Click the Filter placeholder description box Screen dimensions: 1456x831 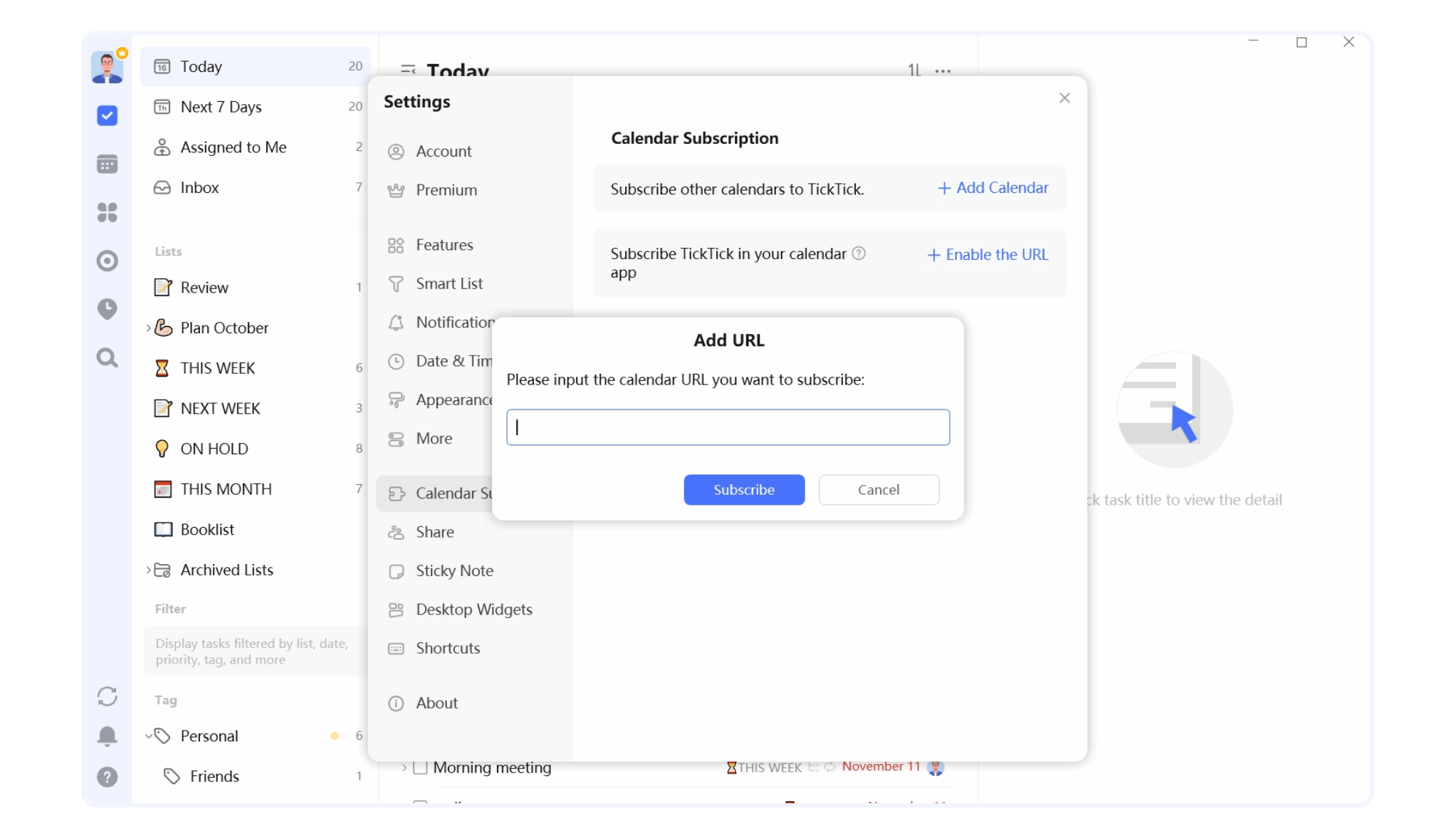(x=254, y=652)
